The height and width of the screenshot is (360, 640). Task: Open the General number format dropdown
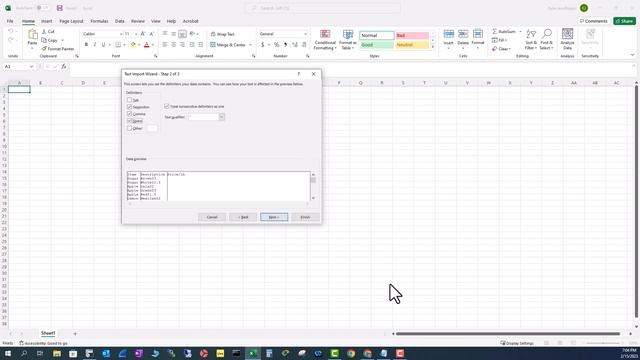305,34
